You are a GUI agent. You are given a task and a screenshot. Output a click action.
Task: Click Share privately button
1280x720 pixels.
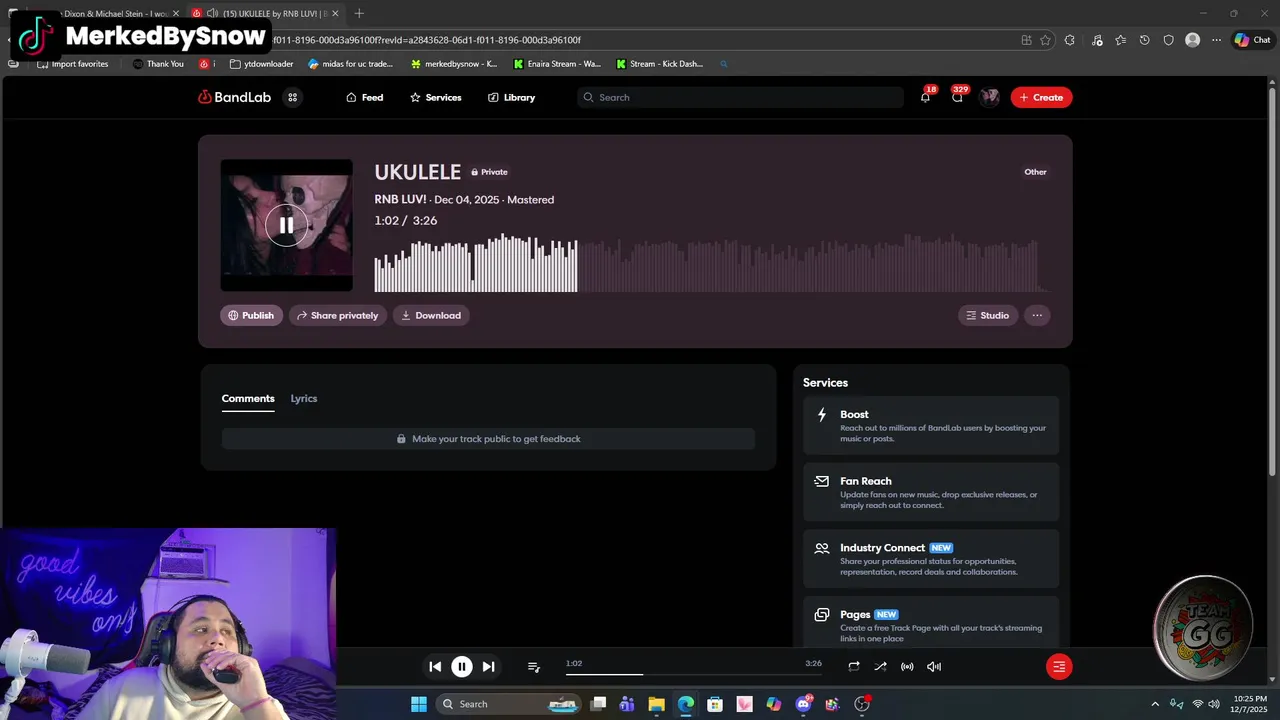tap(338, 315)
